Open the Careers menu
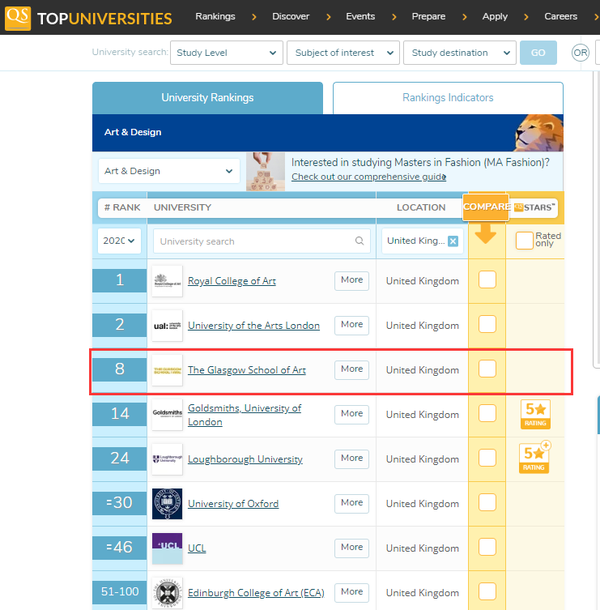 tap(561, 16)
